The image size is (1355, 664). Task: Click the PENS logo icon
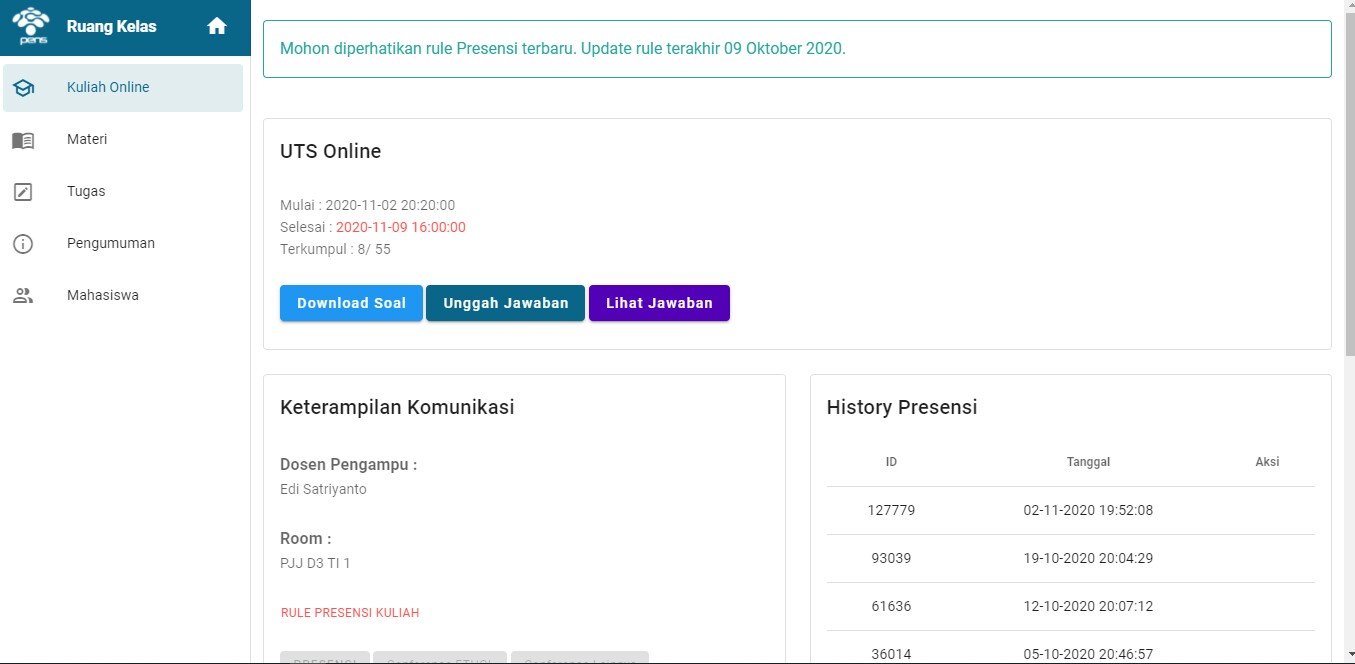click(31, 27)
